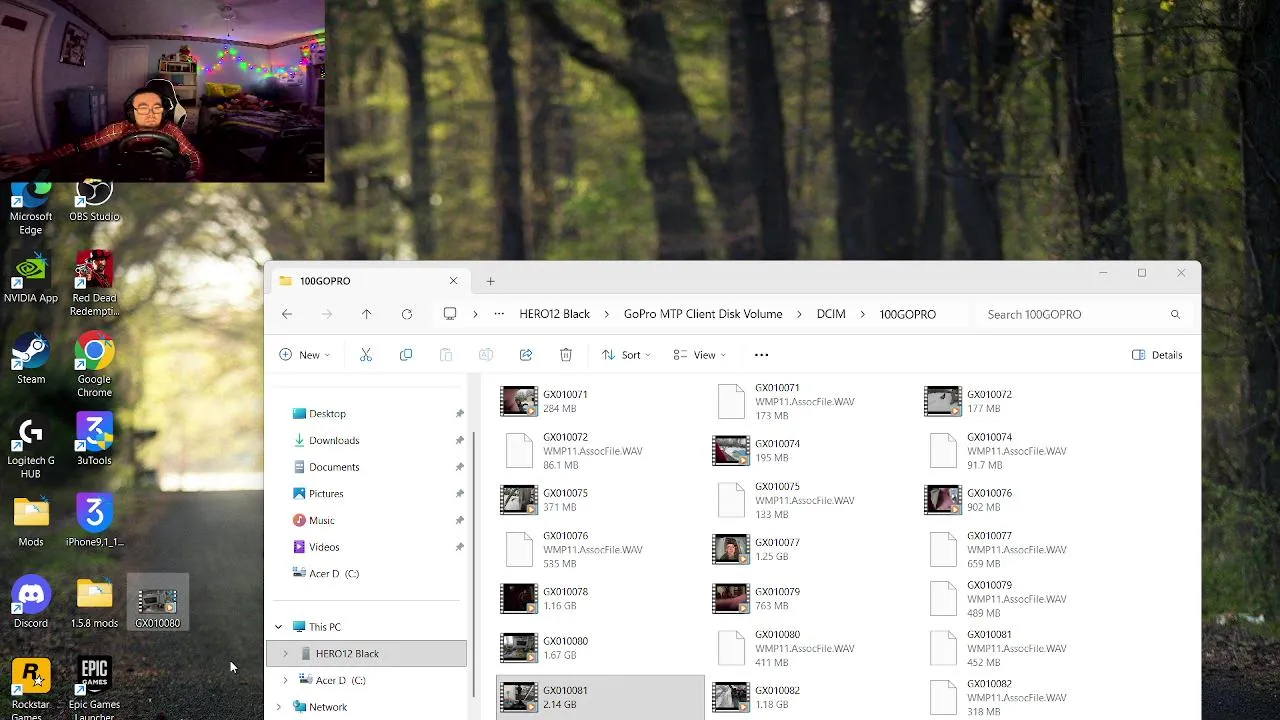Open Epic Games Launcher shortcut

(94, 689)
